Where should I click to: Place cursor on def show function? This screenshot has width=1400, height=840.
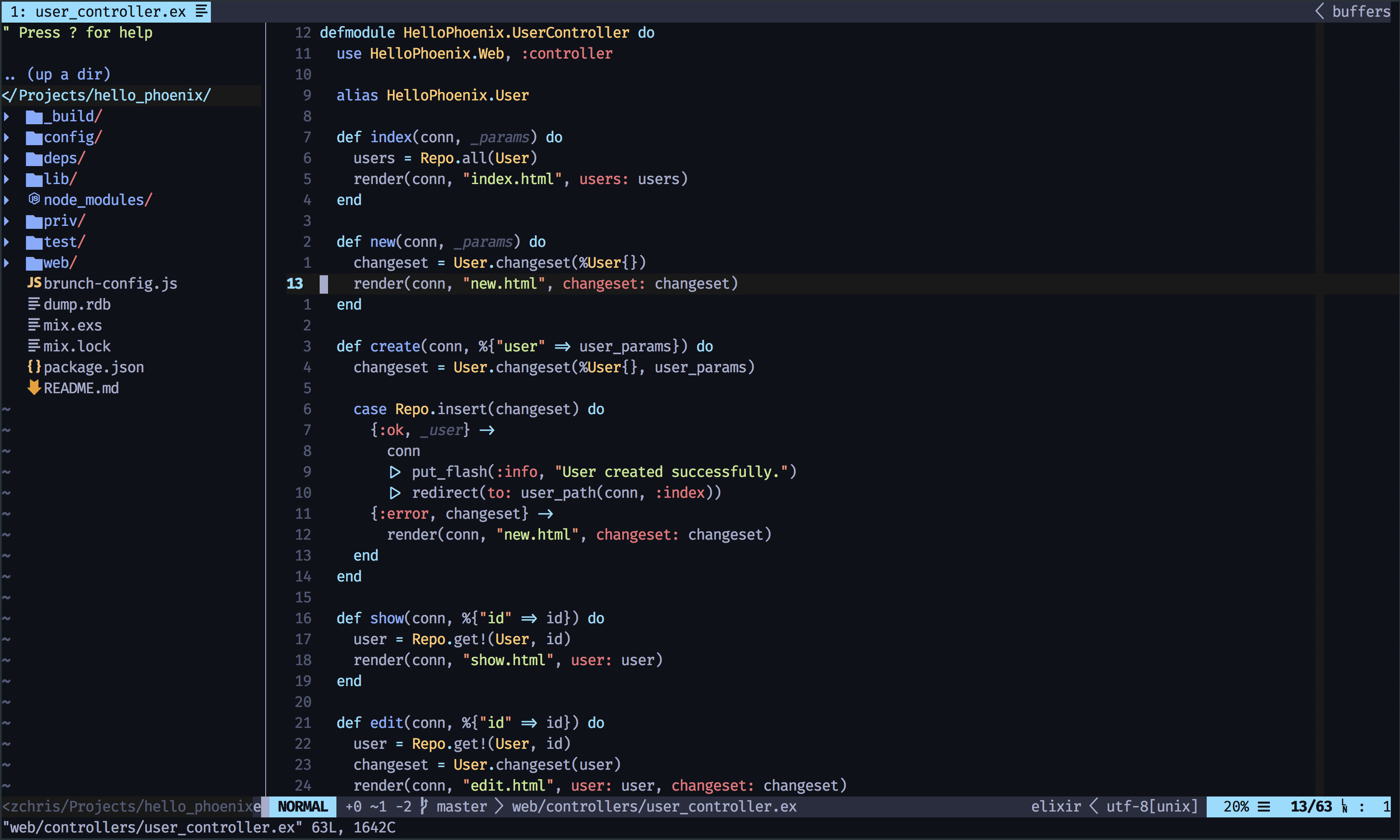point(470,618)
